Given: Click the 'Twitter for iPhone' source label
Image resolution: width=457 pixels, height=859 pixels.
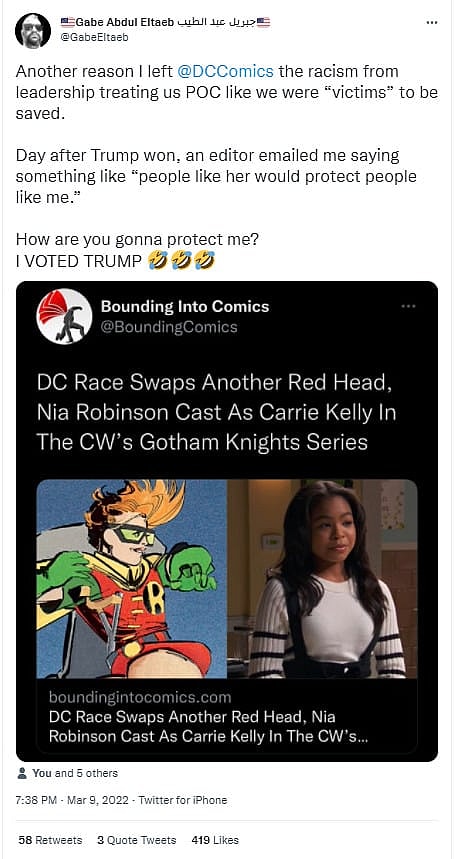Looking at the screenshot, I should (182, 800).
